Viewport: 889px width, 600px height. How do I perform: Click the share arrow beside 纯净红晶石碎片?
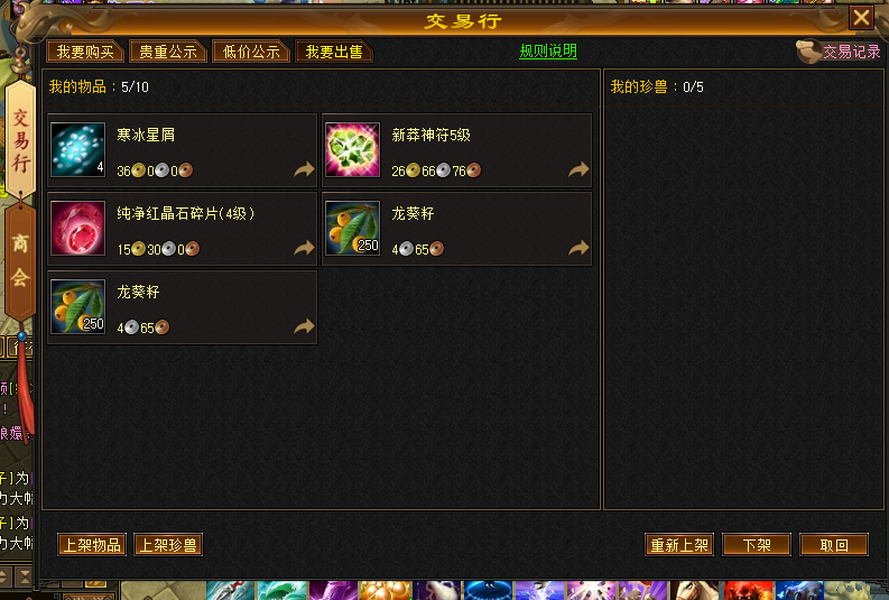(304, 247)
